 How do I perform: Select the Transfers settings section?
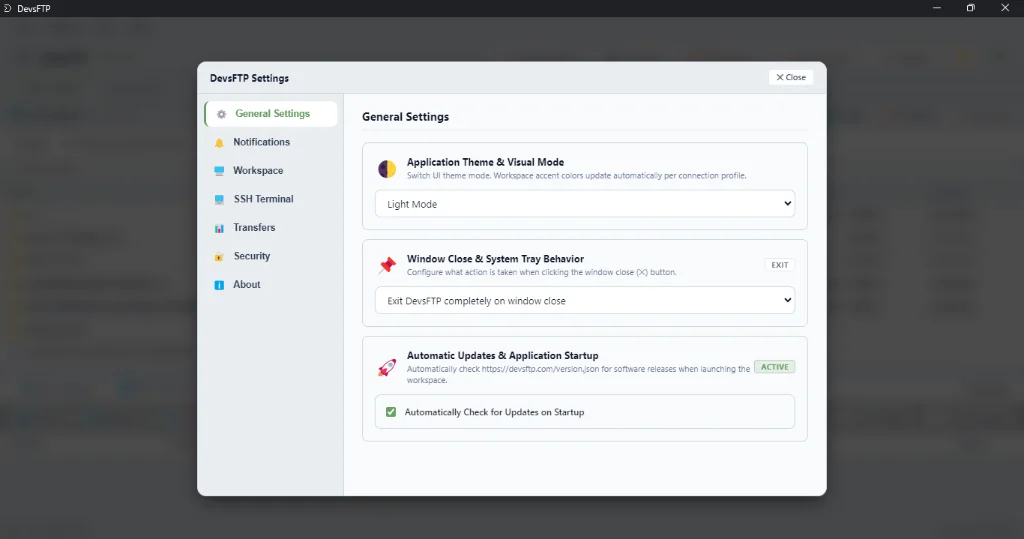click(x=271, y=227)
